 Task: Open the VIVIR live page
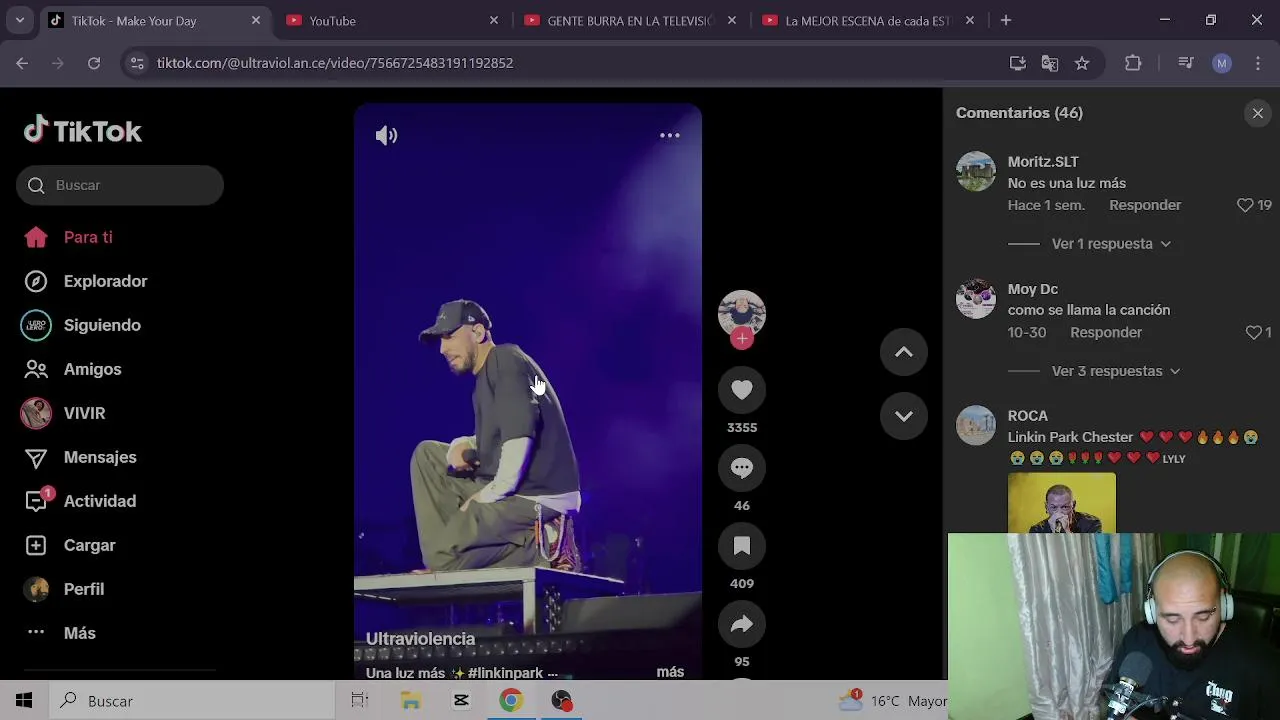84,413
